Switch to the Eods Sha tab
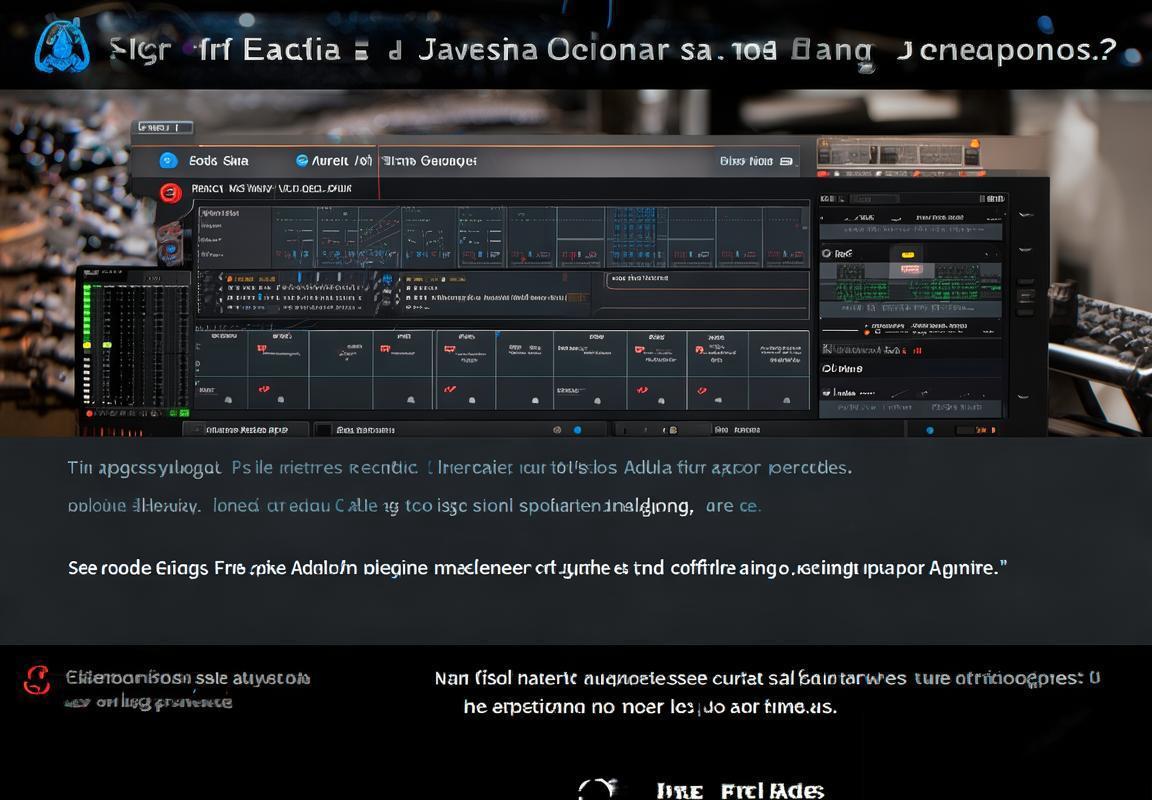The height and width of the screenshot is (800, 1152). coord(218,161)
